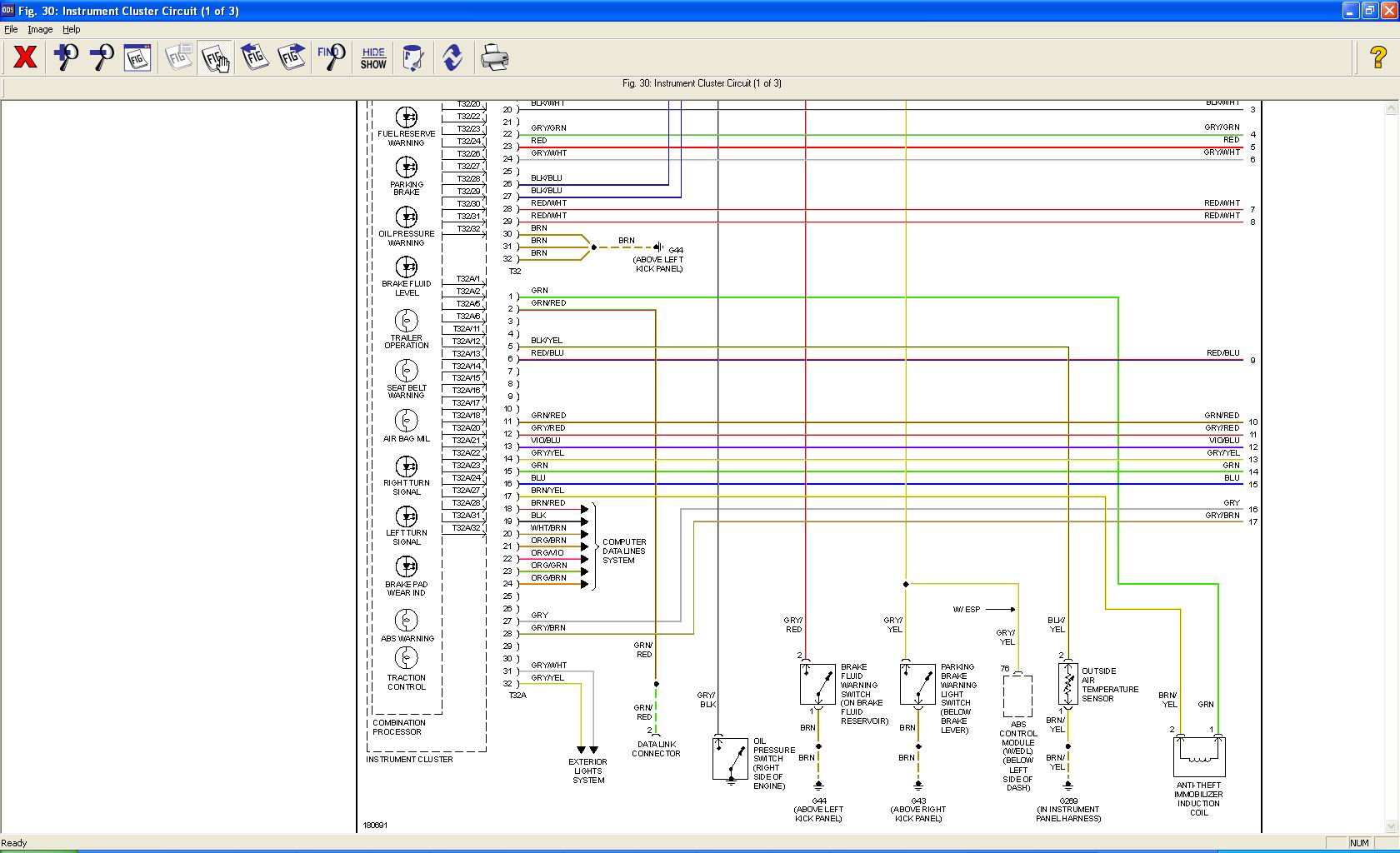
Task: Click the Data Link Connector label
Action: pos(656,749)
